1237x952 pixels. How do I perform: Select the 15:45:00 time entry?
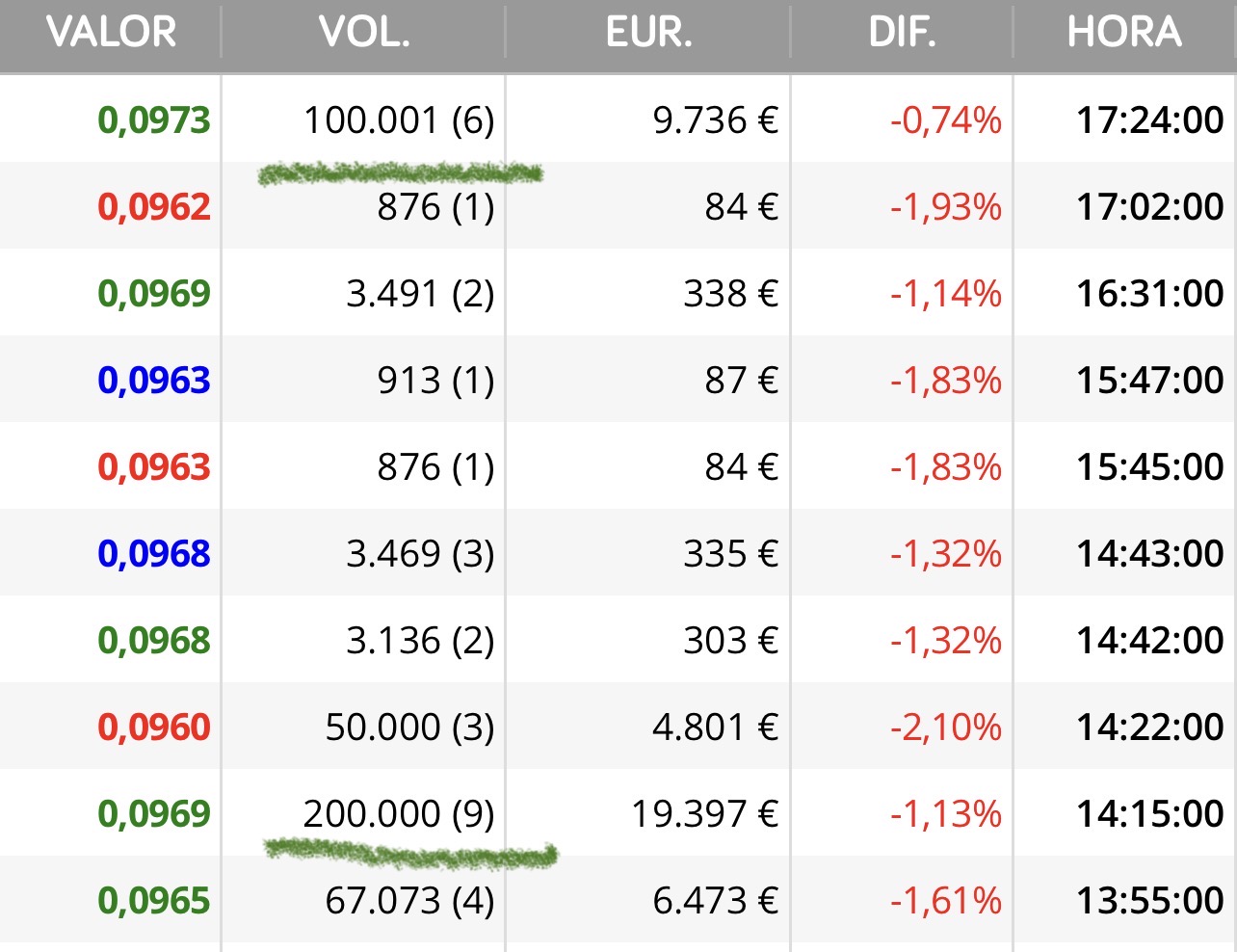click(1150, 467)
